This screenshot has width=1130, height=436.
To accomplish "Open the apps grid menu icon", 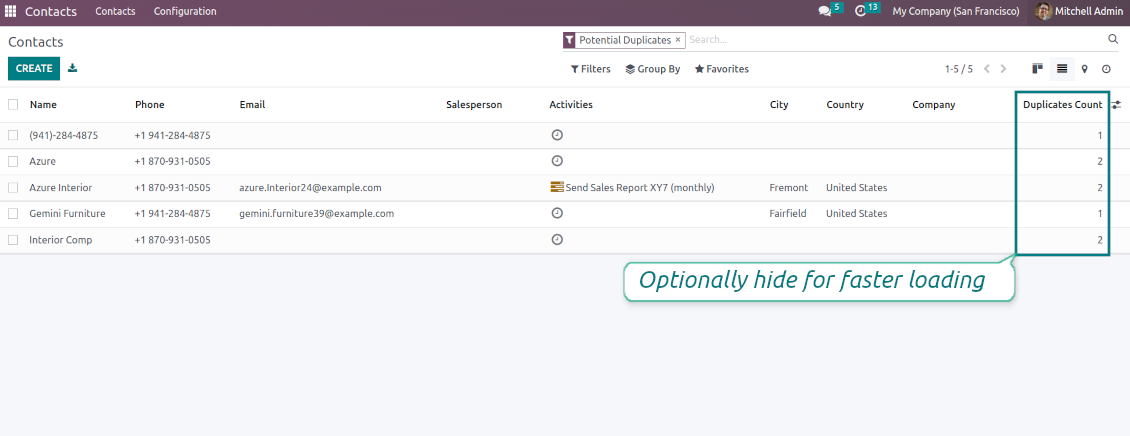I will click(11, 11).
